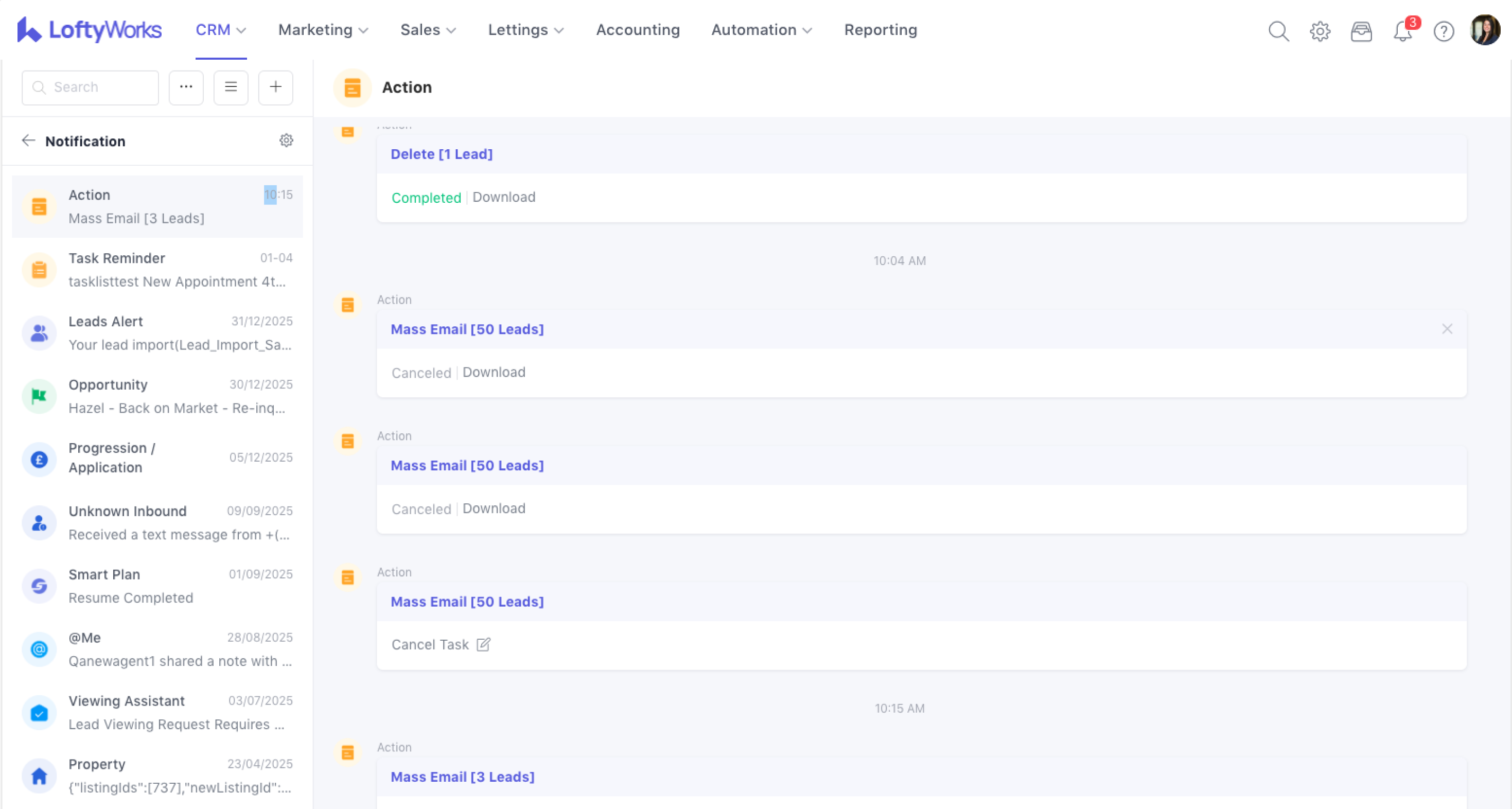The width and height of the screenshot is (1512, 809).
Task: Open settings gear in top navigation
Action: (x=1320, y=30)
